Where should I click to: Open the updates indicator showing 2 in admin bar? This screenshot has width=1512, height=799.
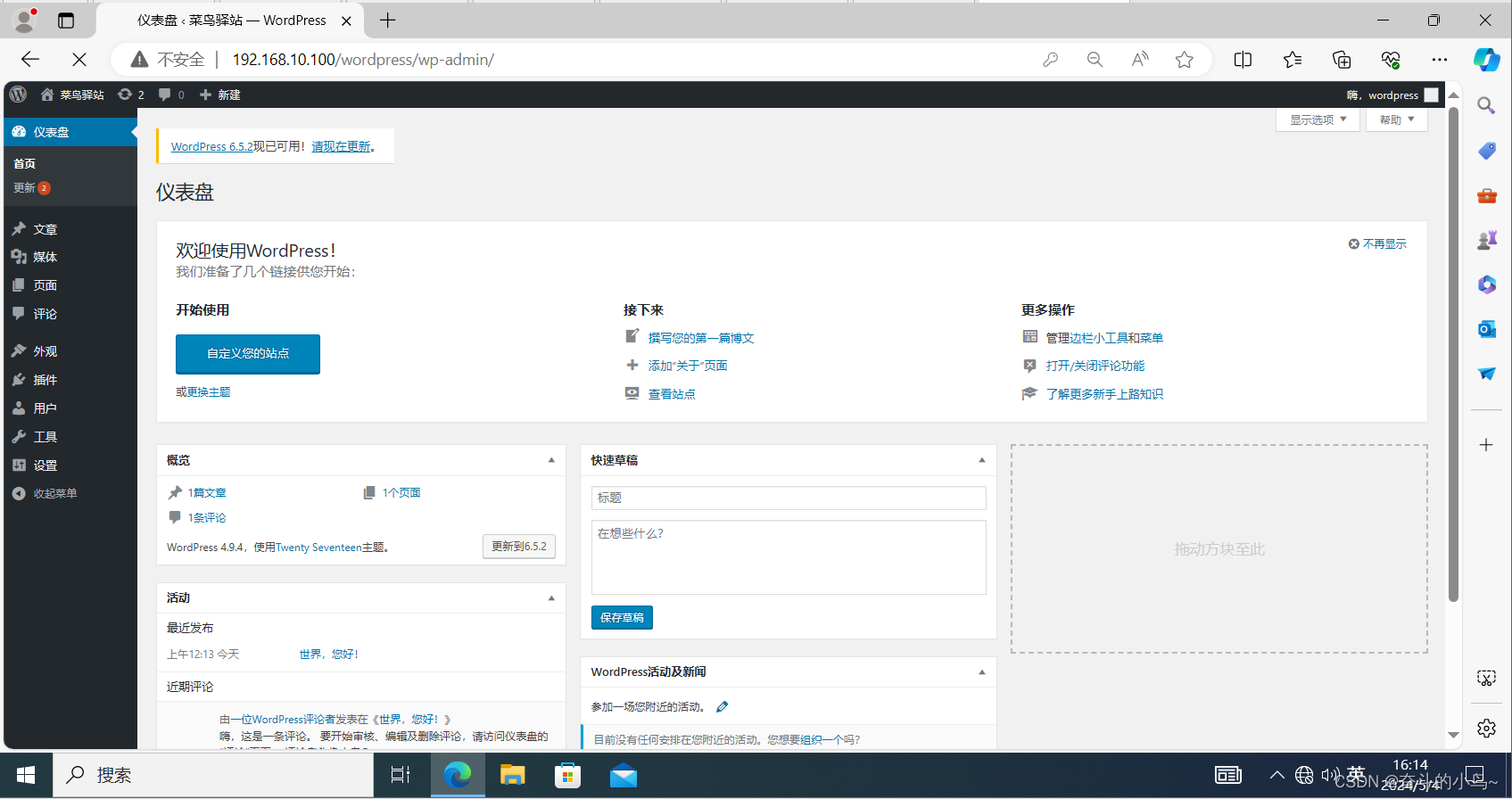(130, 95)
